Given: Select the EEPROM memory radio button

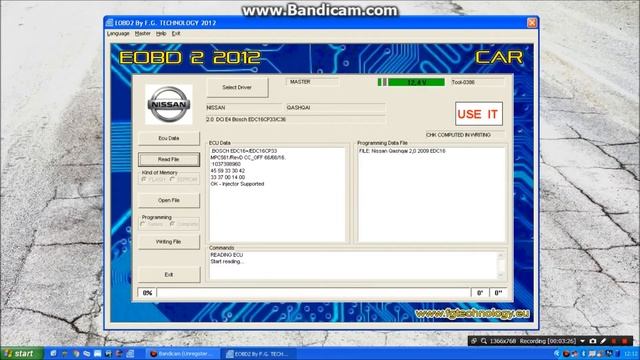Looking at the screenshot, I should [x=172, y=180].
